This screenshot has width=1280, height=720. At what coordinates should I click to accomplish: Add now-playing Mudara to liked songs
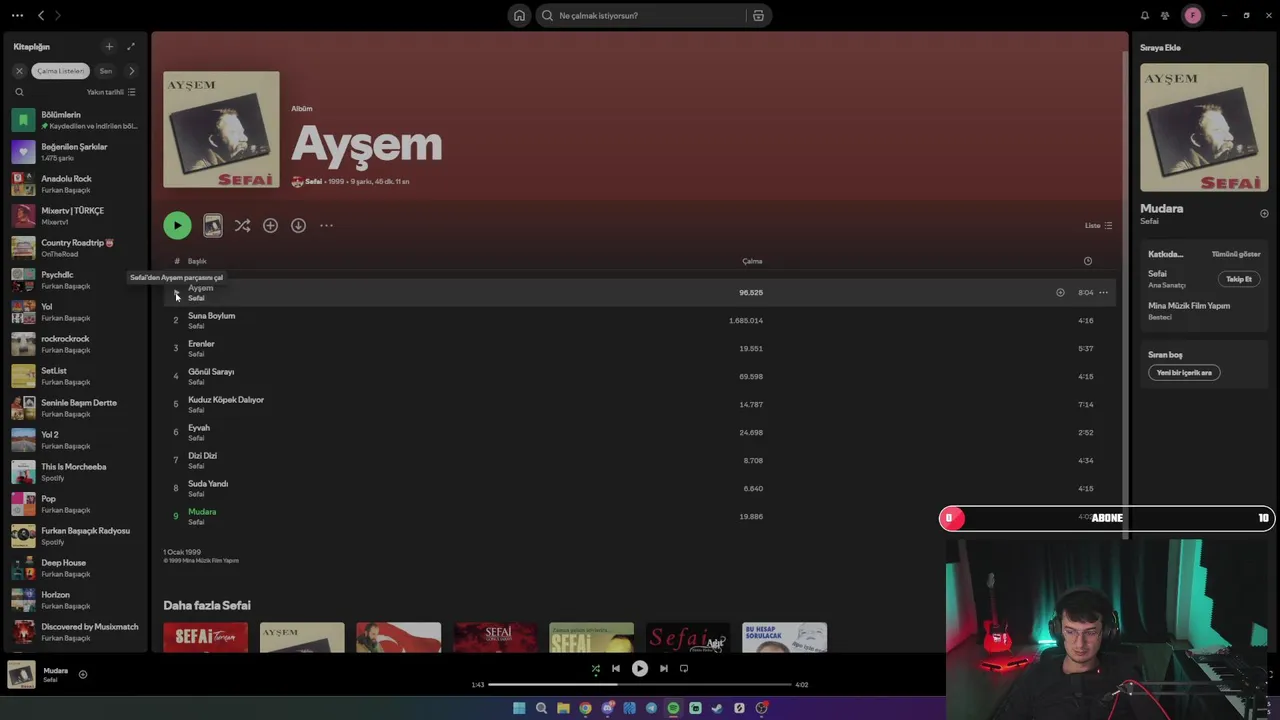(x=83, y=674)
